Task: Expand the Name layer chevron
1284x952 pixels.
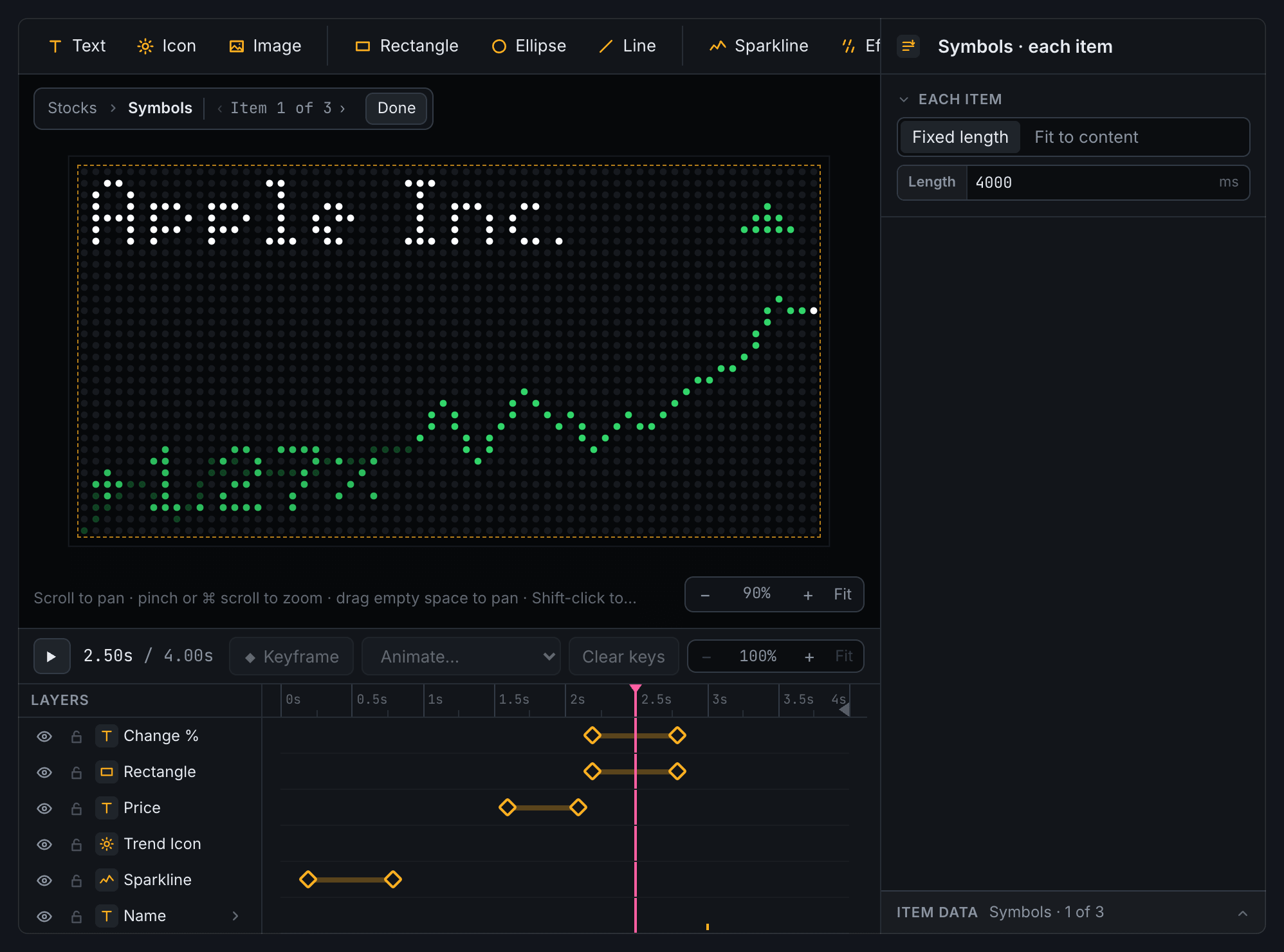Action: [235, 916]
